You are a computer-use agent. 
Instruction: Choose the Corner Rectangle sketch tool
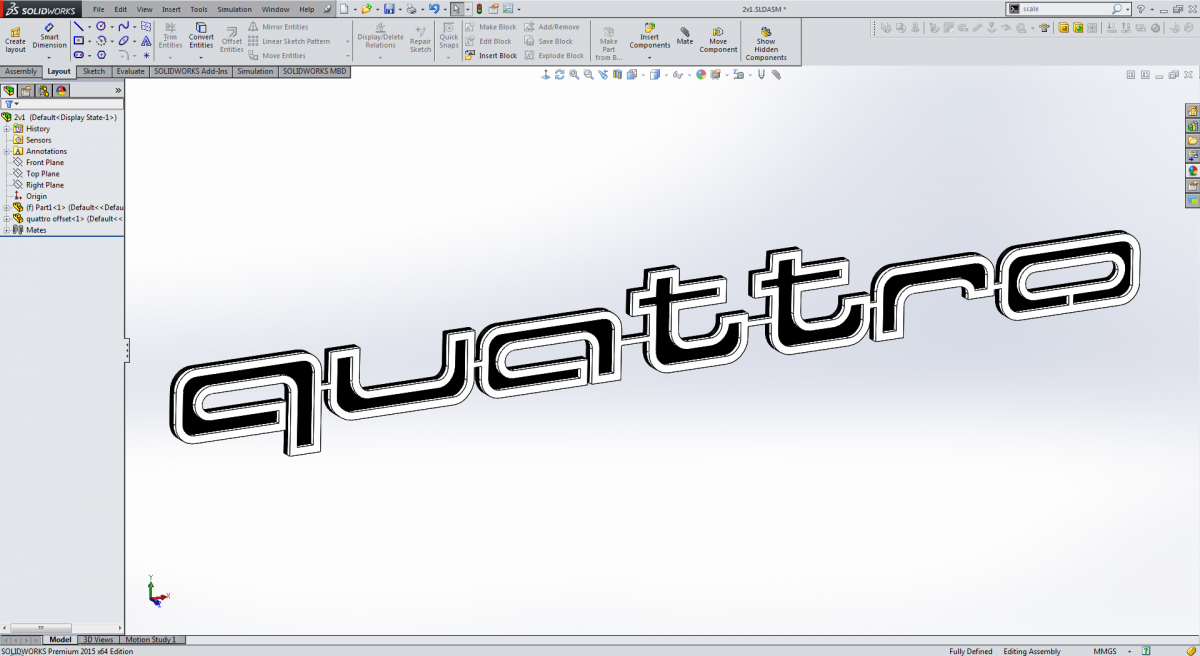point(78,41)
